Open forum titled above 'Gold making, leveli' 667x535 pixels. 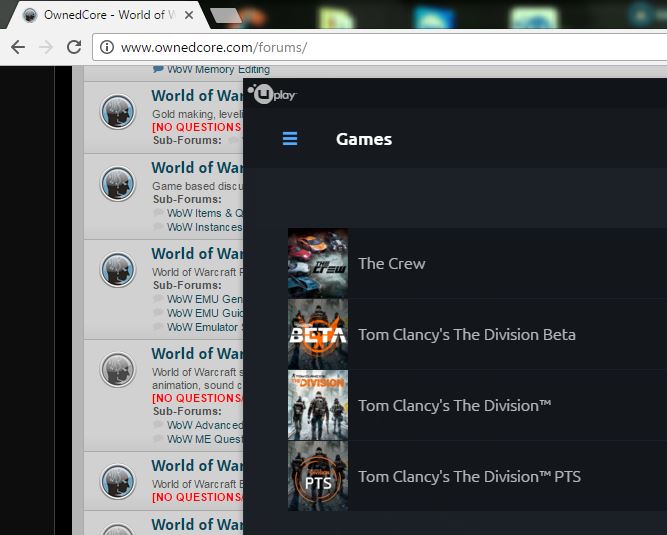tap(197, 96)
